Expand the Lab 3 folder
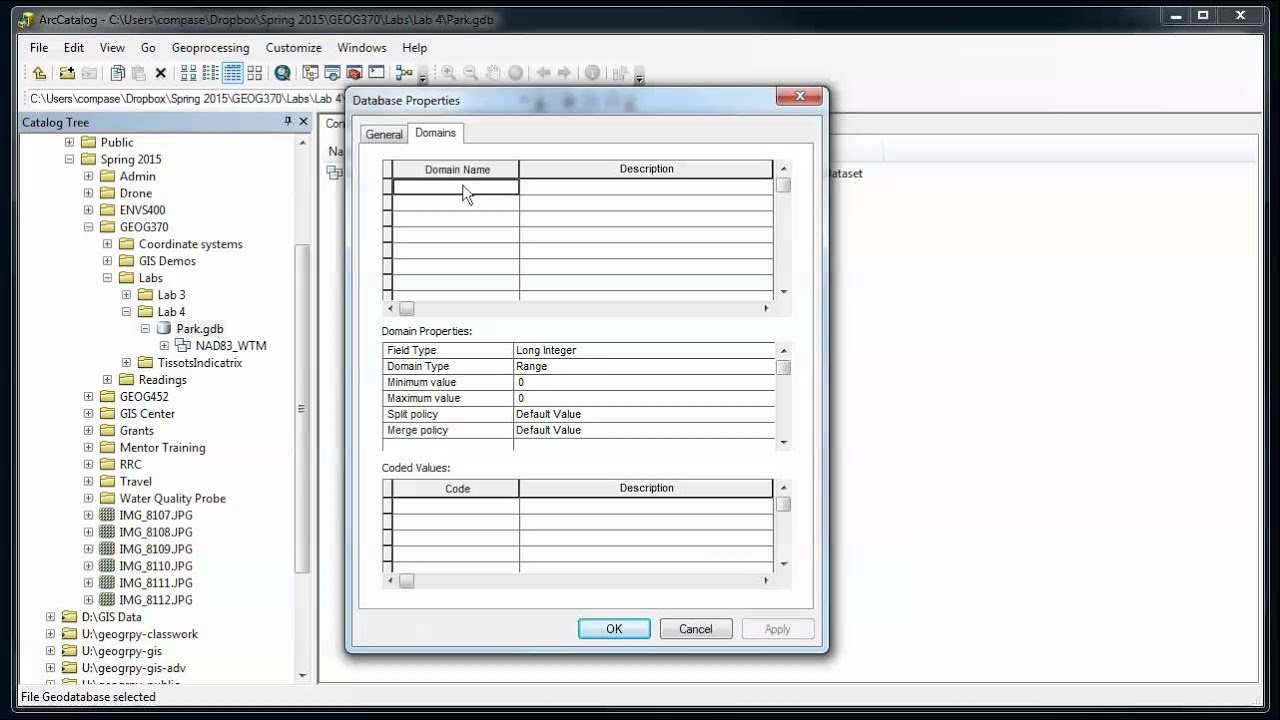Image resolution: width=1280 pixels, height=720 pixels. click(127, 295)
